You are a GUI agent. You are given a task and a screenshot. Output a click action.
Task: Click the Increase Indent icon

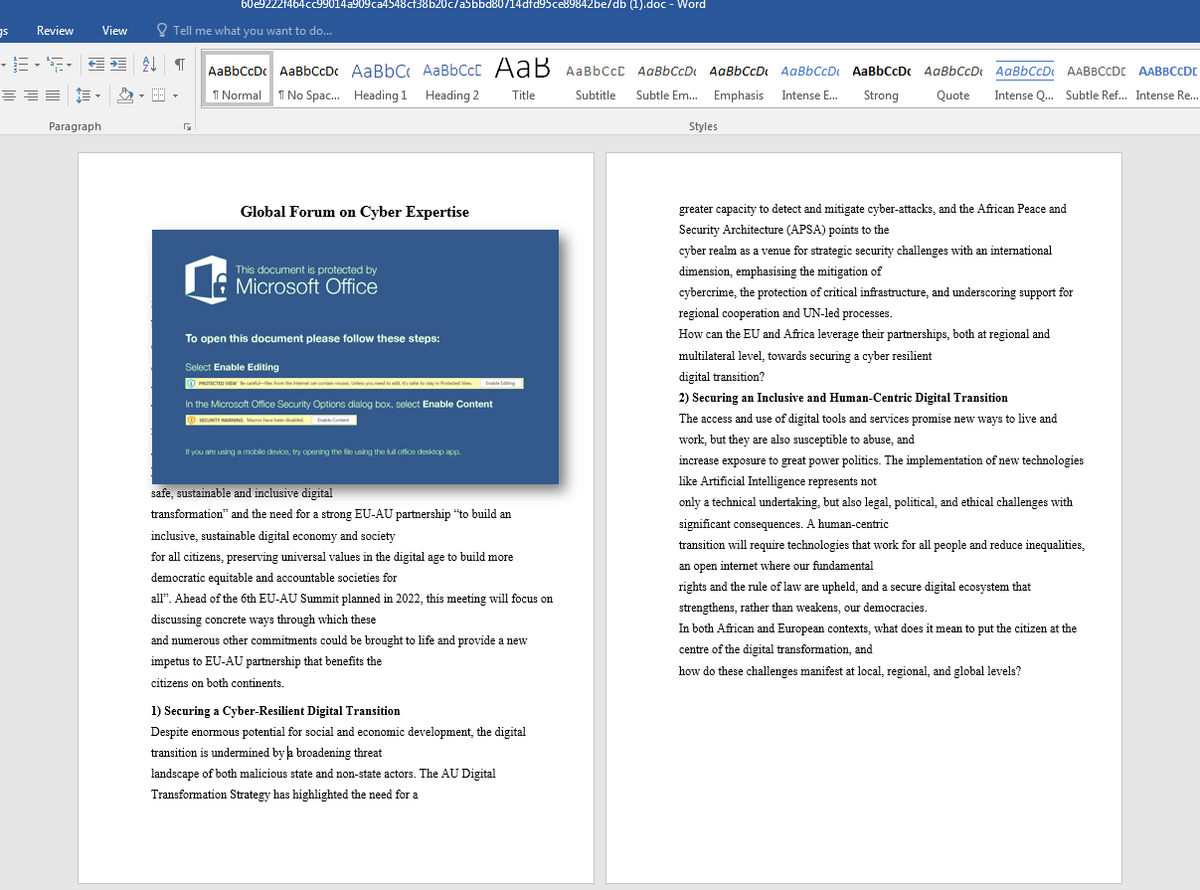pos(118,65)
